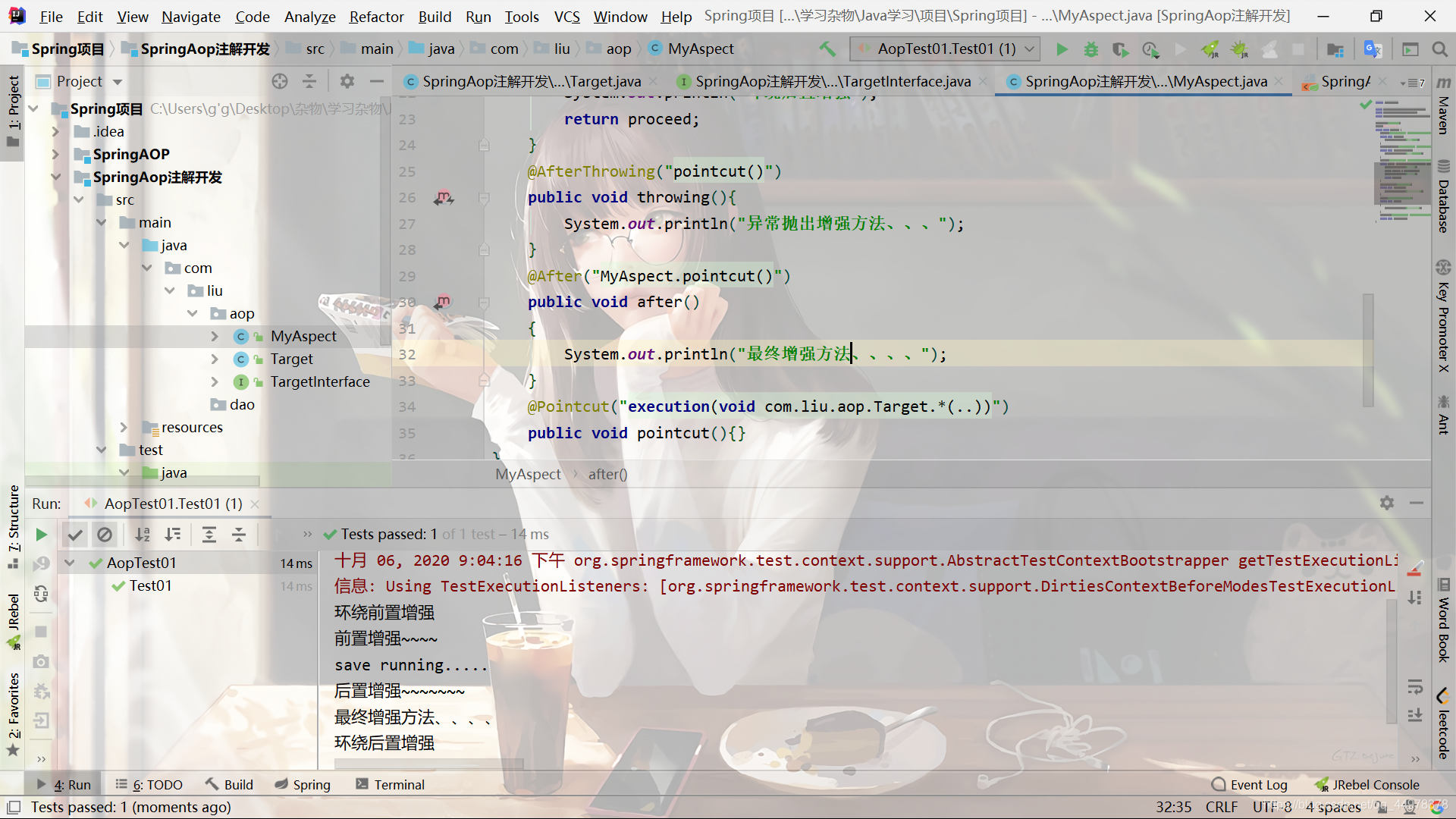This screenshot has height=819, width=1456.
Task: Click the Build project hammer icon
Action: coord(827,49)
